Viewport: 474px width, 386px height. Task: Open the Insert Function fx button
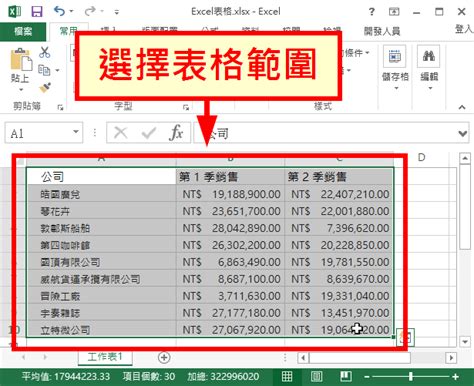(x=176, y=133)
